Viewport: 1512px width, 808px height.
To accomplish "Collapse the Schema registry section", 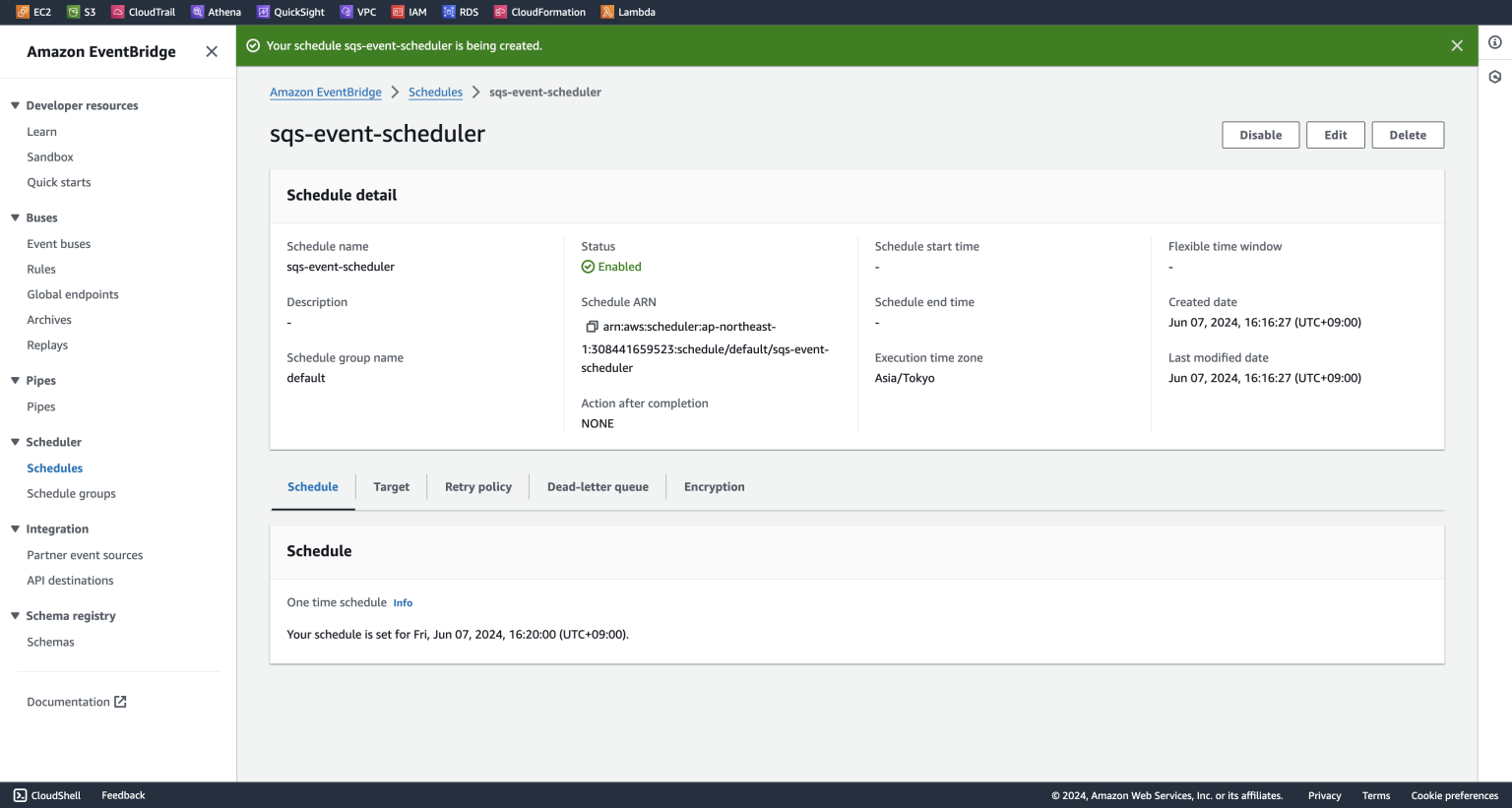I will [15, 616].
